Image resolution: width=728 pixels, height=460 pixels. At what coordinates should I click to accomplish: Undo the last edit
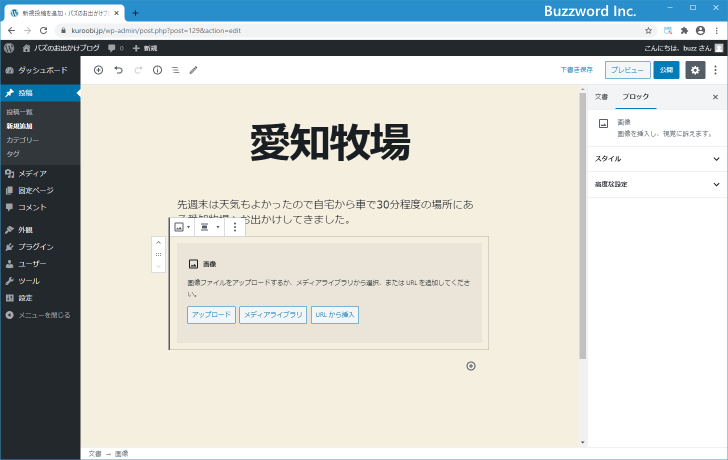[x=118, y=70]
